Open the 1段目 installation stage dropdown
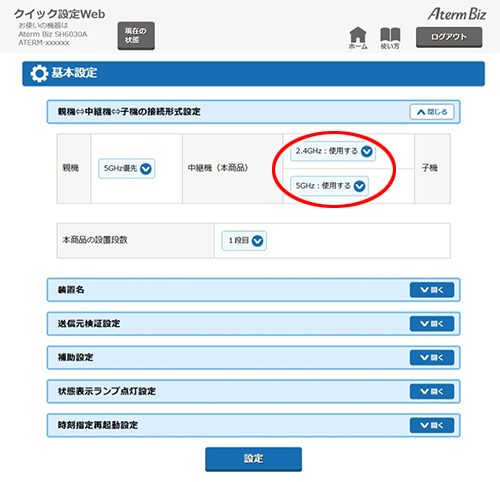The height and width of the screenshot is (482, 500). (x=244, y=240)
